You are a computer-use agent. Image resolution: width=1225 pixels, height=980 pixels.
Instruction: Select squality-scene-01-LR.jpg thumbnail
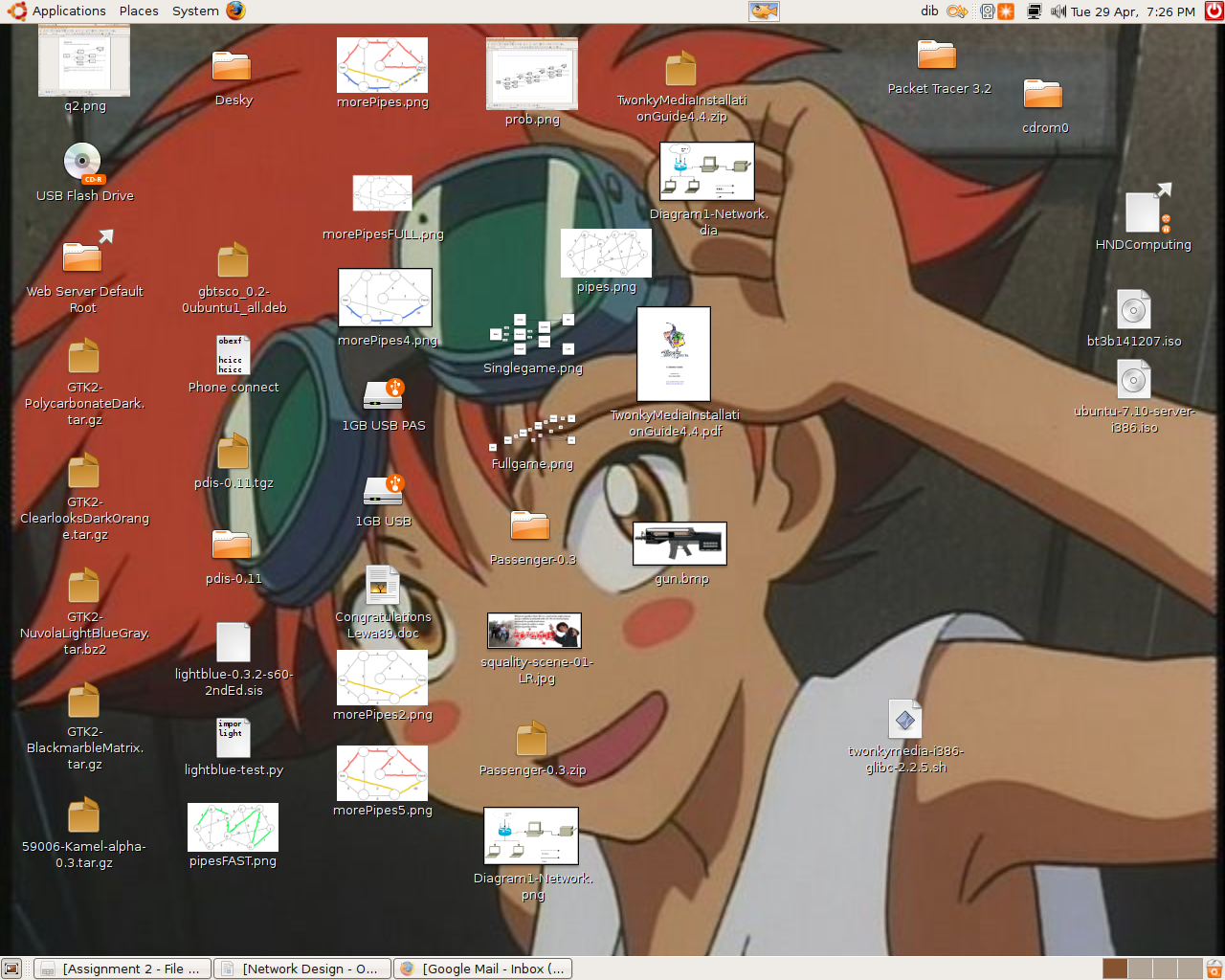pos(534,631)
